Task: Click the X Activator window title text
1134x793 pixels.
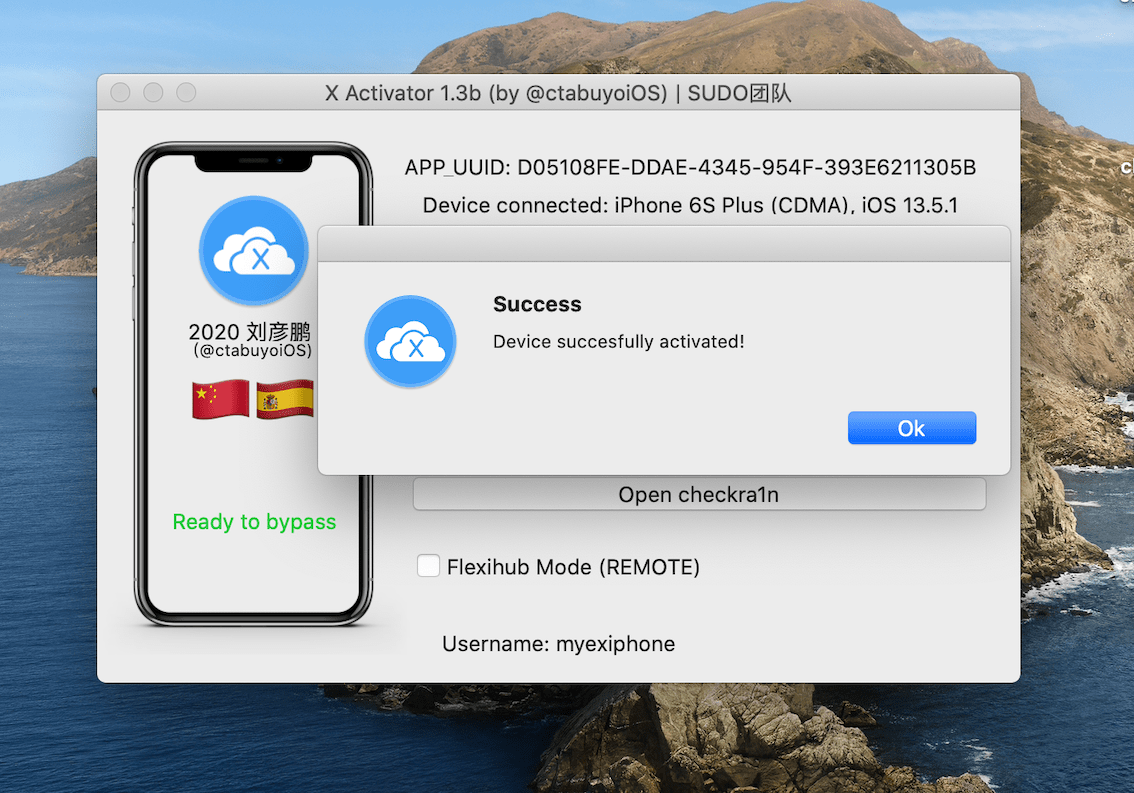Action: tap(558, 93)
